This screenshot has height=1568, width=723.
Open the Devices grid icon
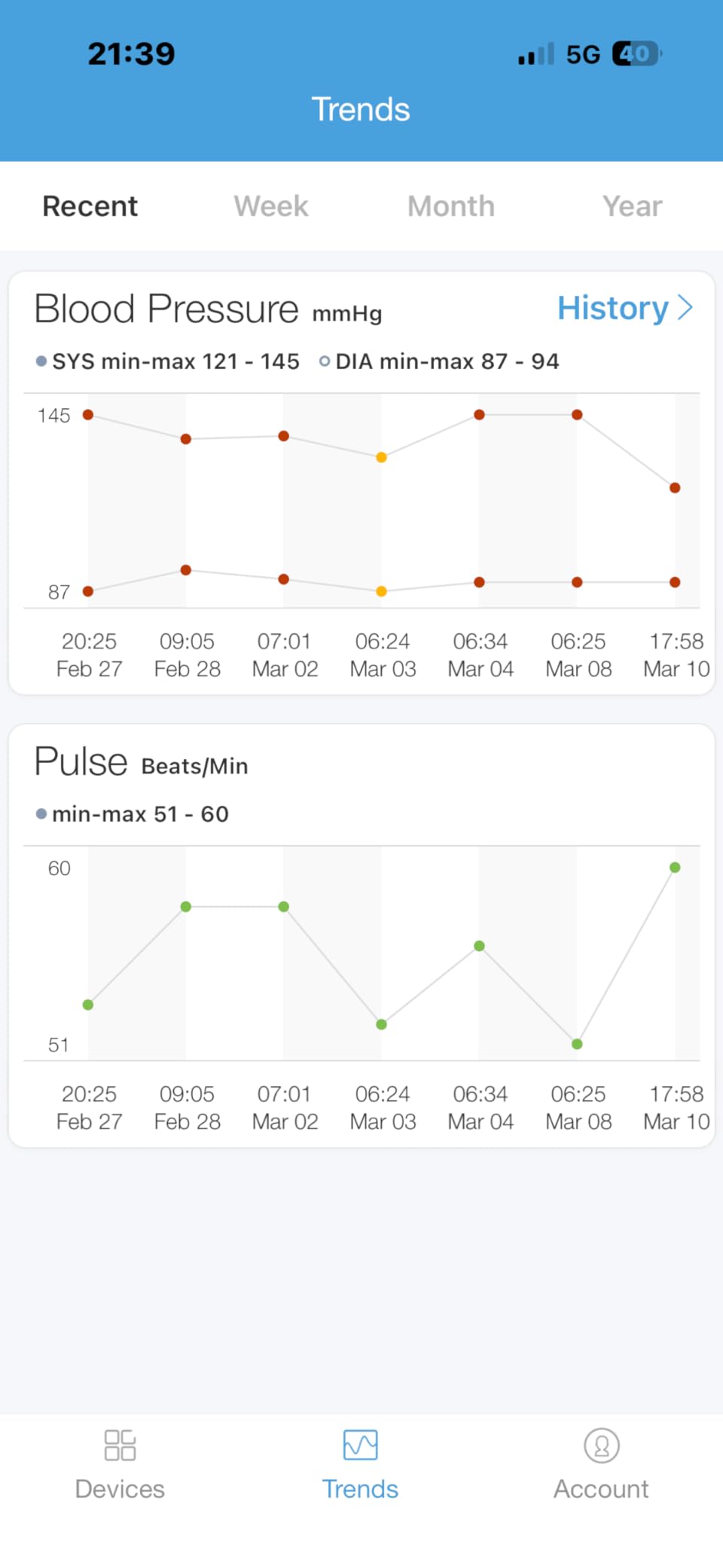[x=120, y=1445]
